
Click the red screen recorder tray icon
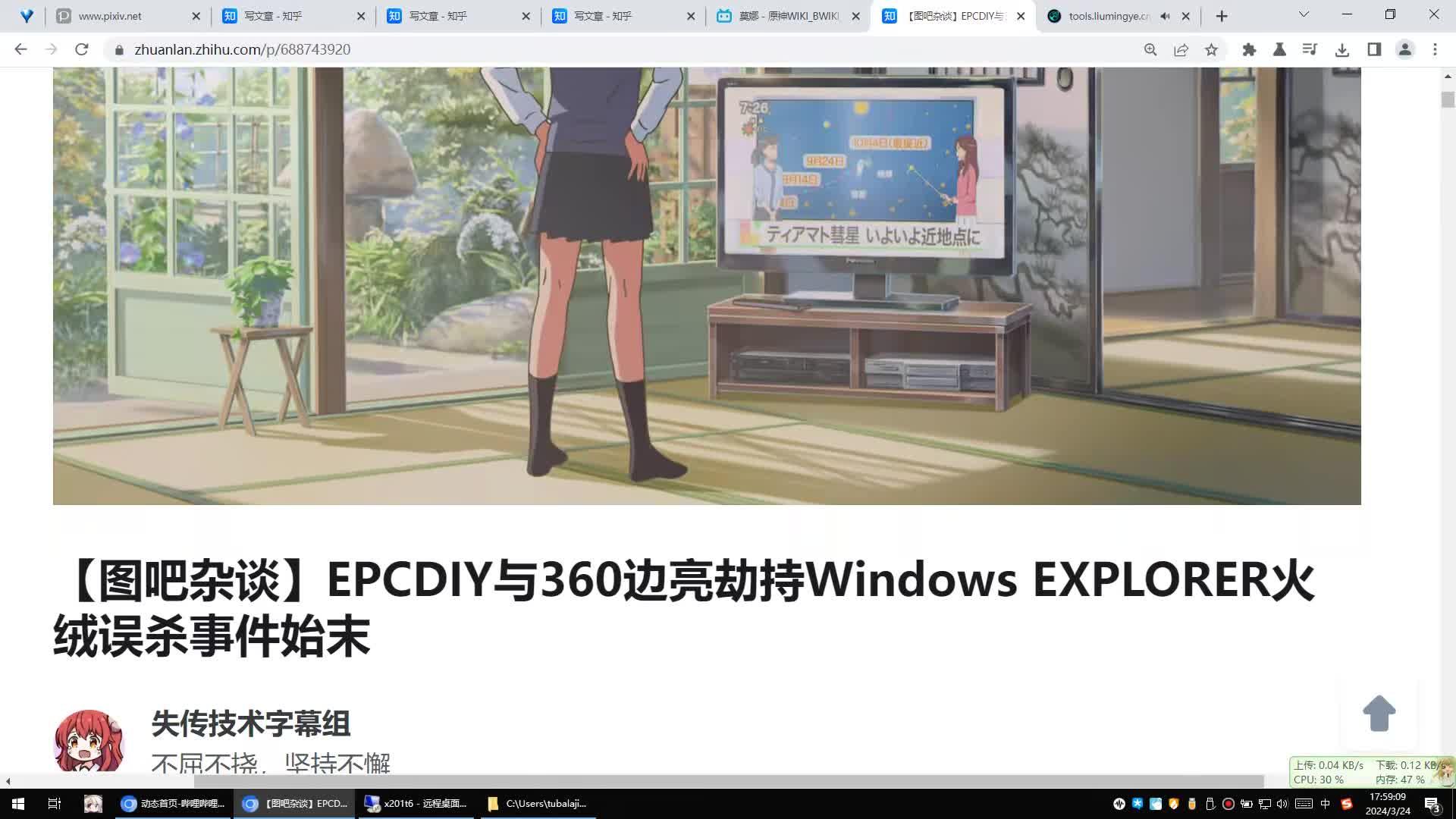coord(1228,803)
